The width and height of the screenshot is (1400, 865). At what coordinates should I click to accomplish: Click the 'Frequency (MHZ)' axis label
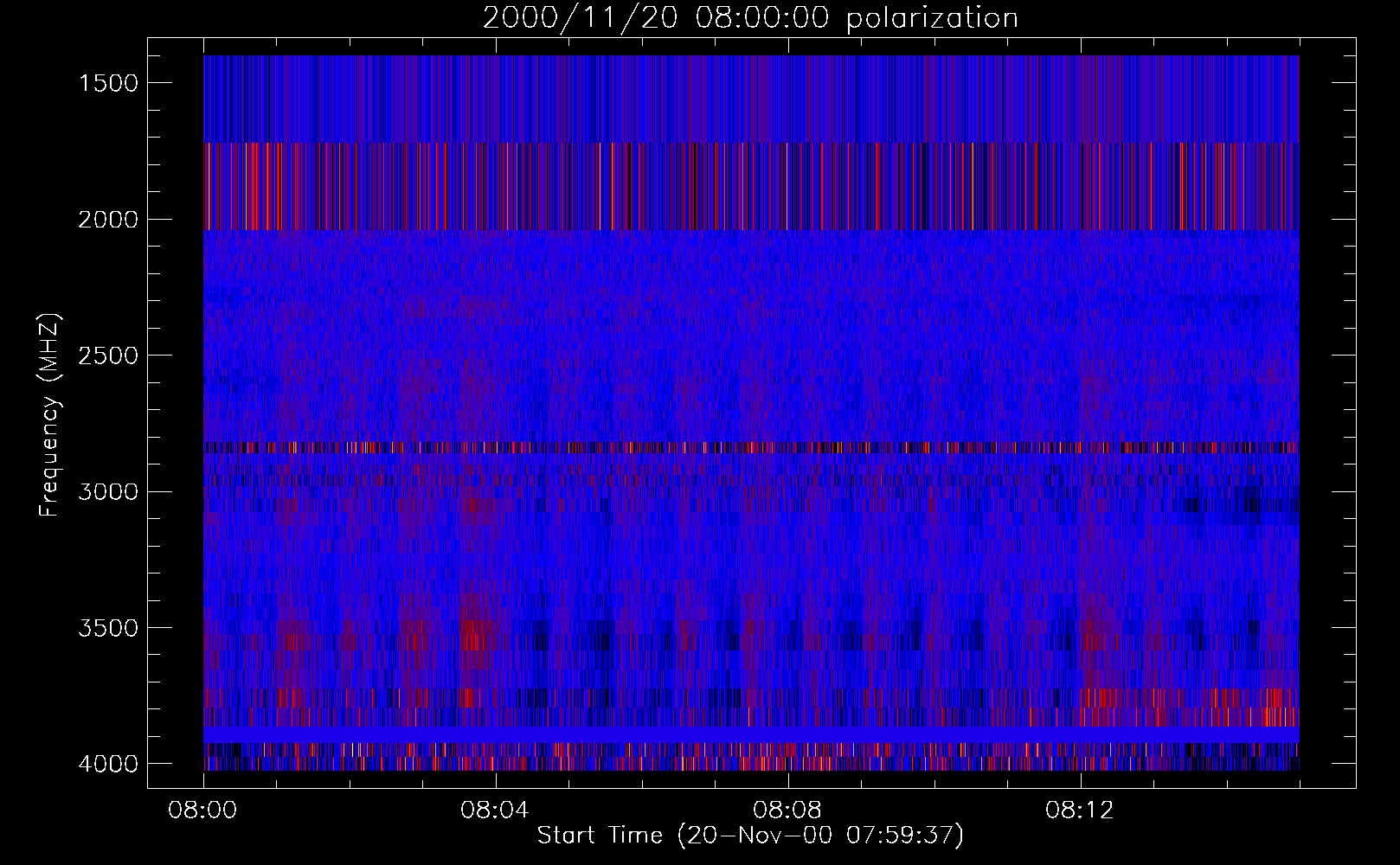48,414
